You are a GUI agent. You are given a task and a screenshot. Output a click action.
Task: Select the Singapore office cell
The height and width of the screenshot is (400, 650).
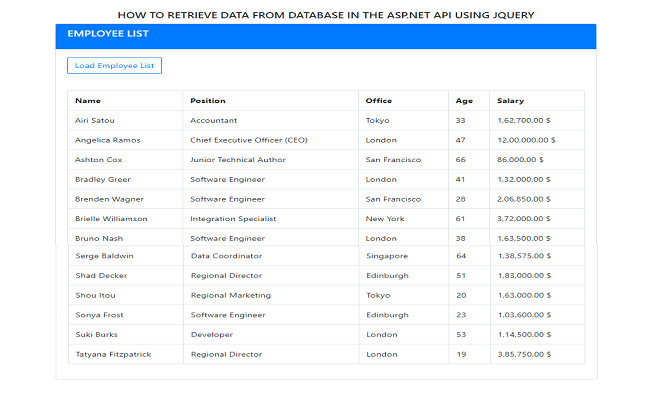[386, 256]
